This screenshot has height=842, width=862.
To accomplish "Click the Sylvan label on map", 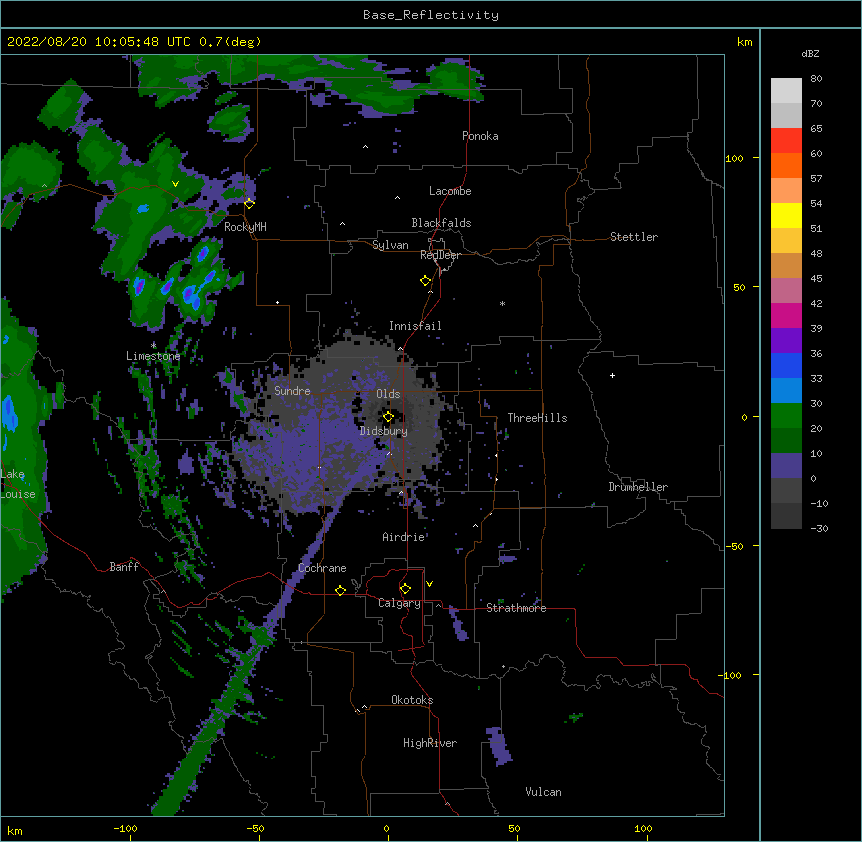I will [x=390, y=245].
